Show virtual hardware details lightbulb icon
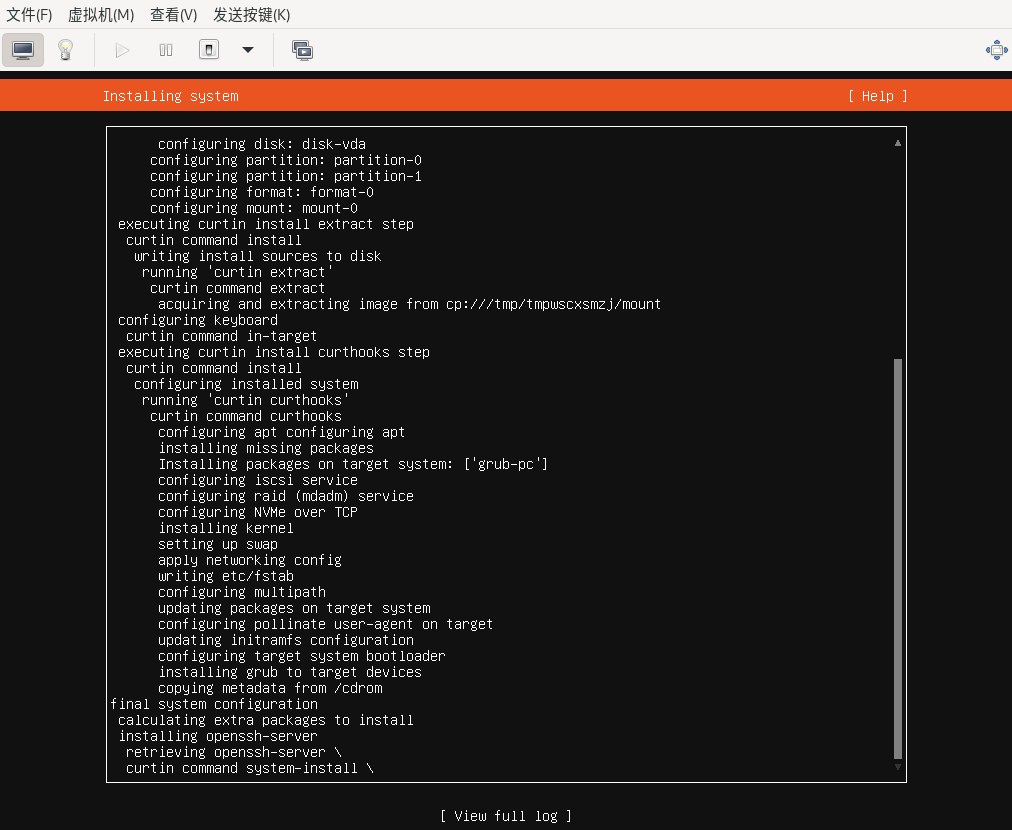This screenshot has height=830, width=1012. click(65, 50)
